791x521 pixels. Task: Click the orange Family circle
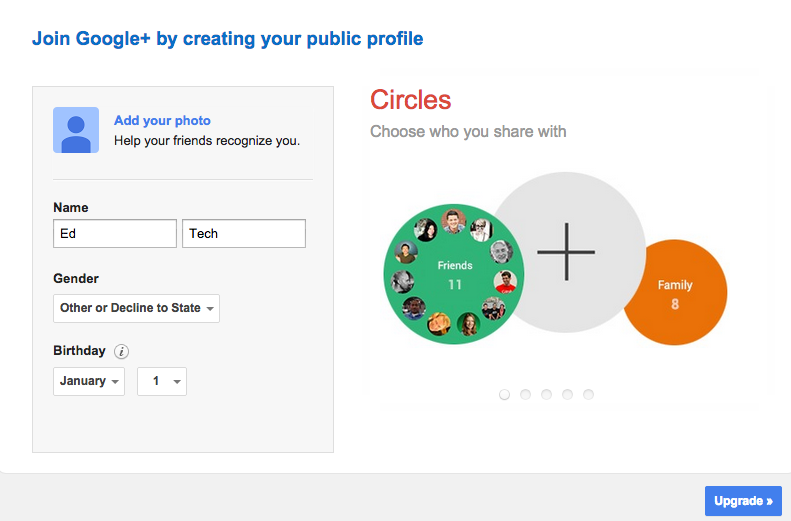pyautogui.click(x=675, y=293)
